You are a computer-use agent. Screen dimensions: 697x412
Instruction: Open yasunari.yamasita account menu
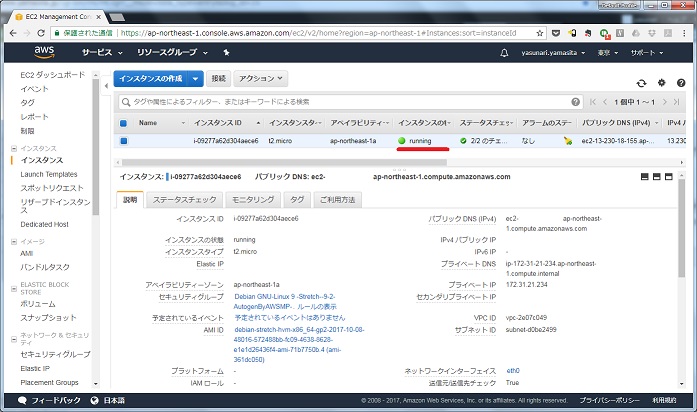(x=553, y=53)
